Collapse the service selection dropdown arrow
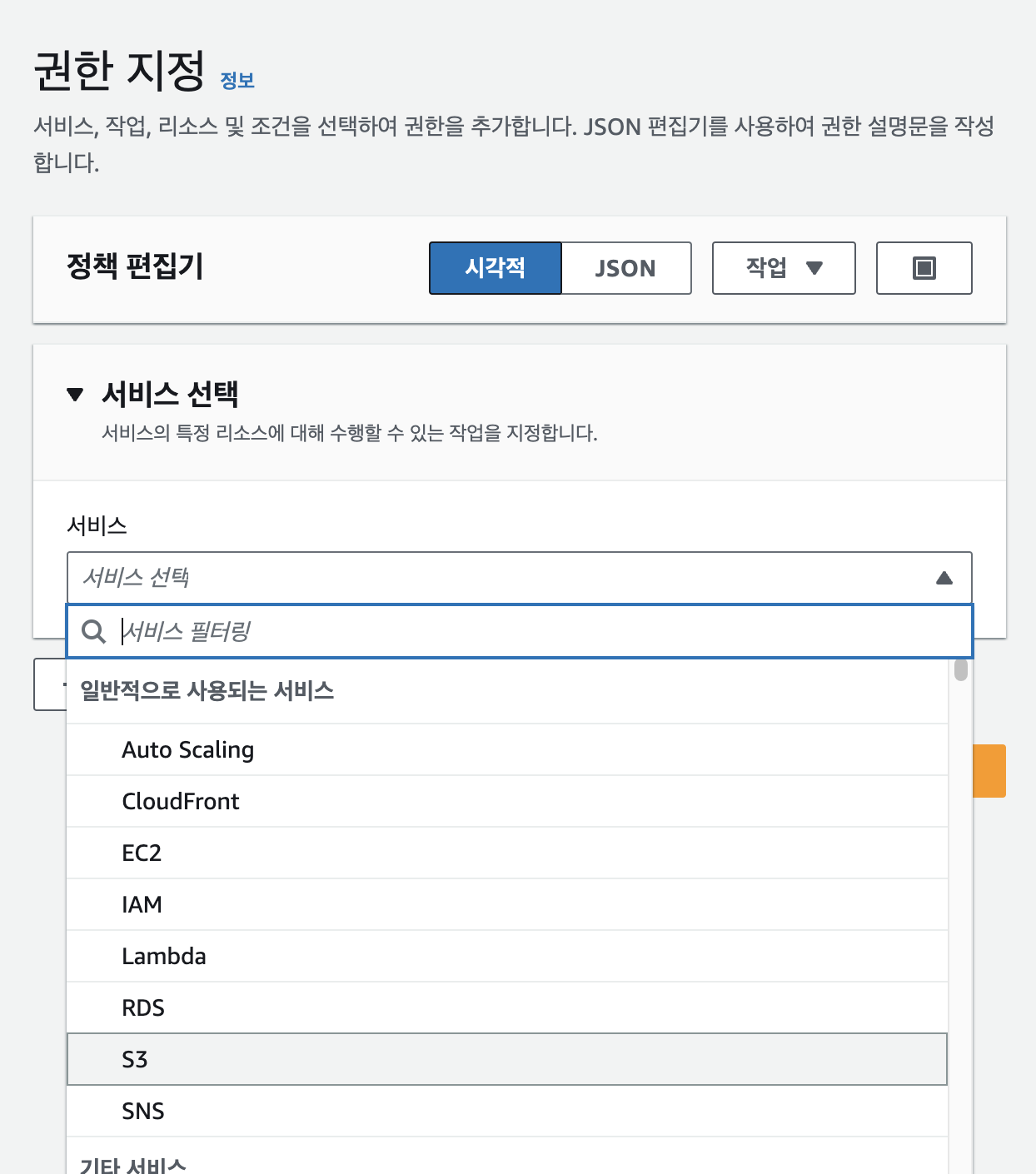 pos(944,578)
